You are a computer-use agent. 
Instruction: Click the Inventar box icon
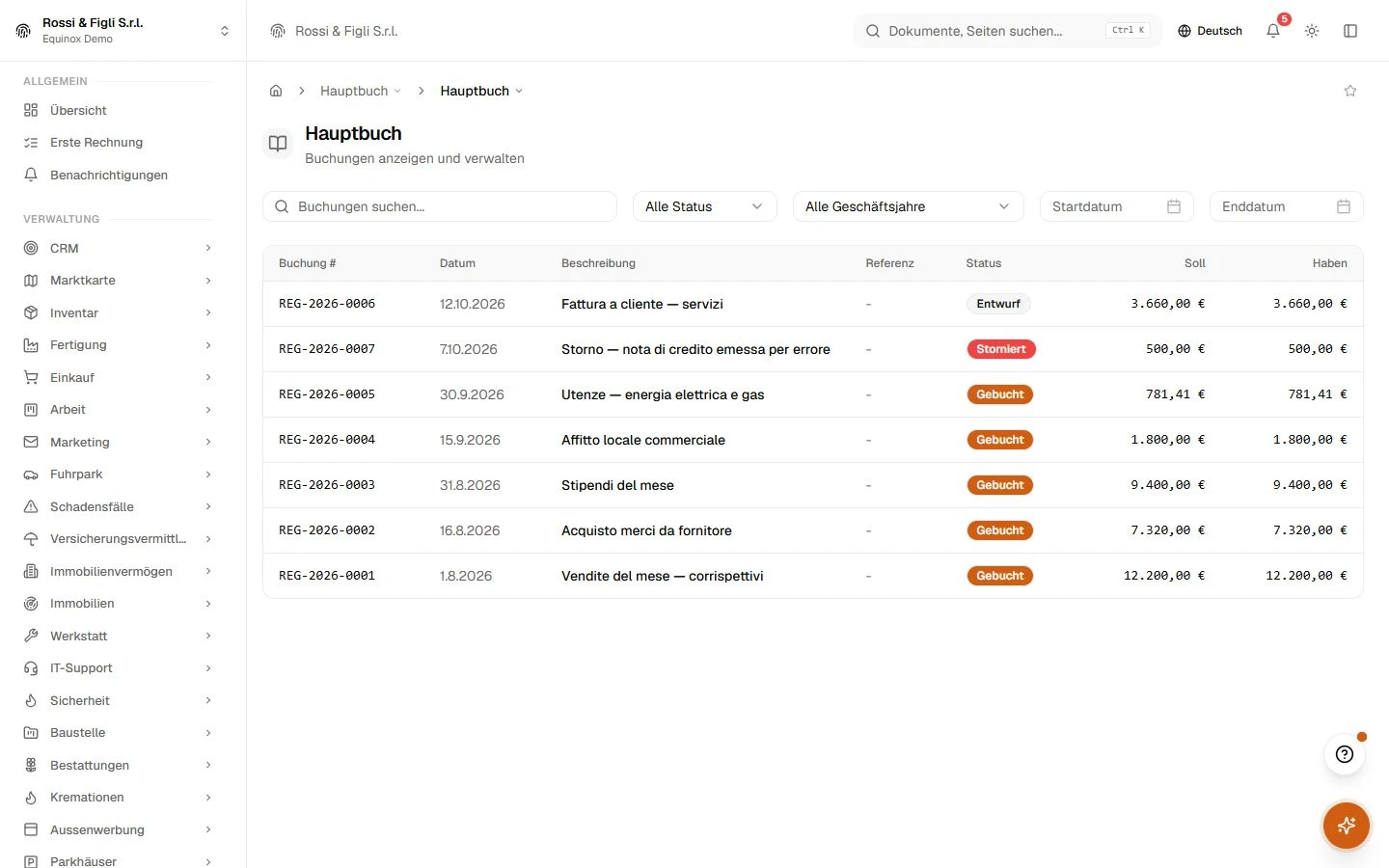tap(31, 312)
